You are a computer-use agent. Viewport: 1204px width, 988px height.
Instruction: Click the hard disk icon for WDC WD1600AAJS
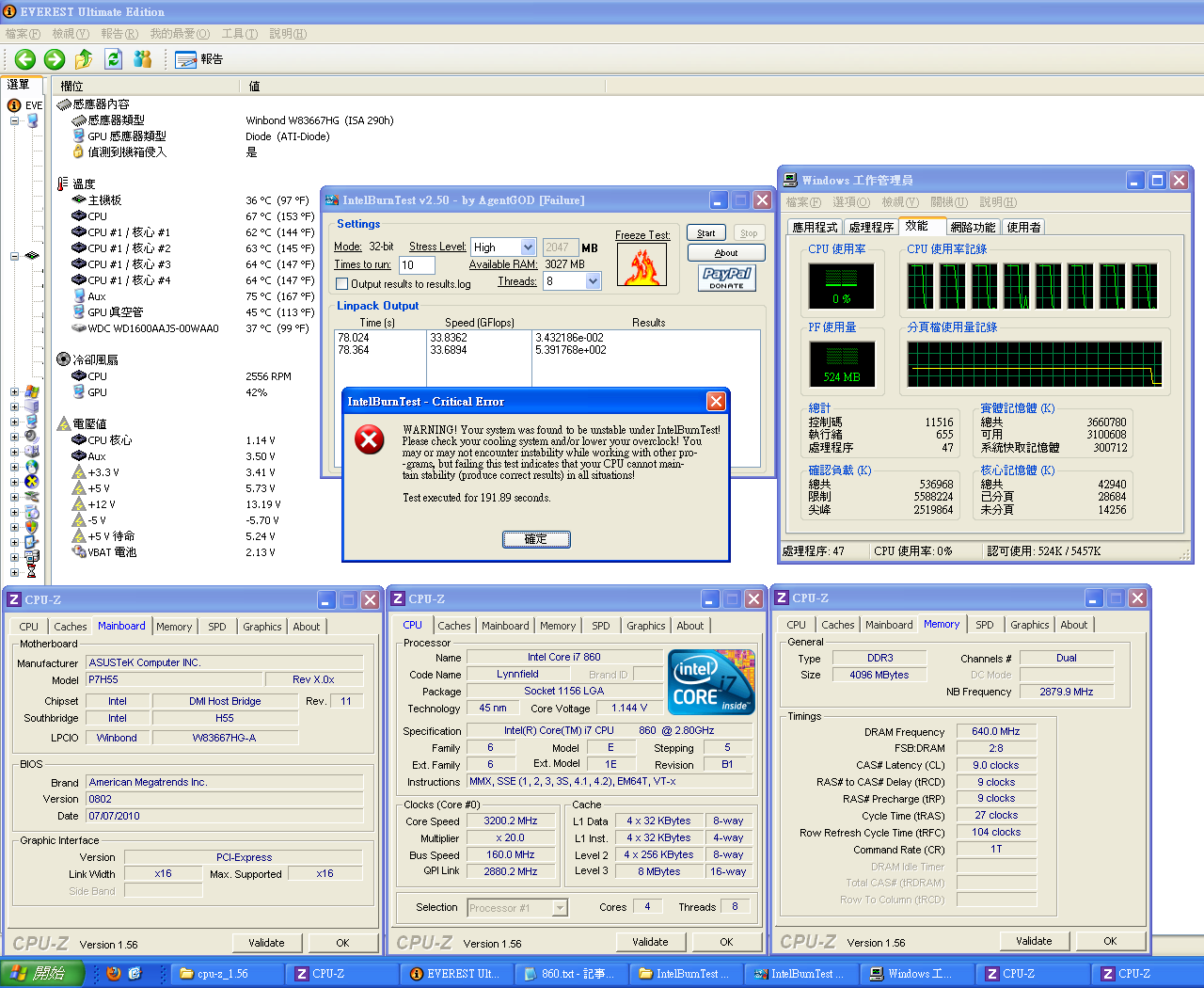point(79,328)
